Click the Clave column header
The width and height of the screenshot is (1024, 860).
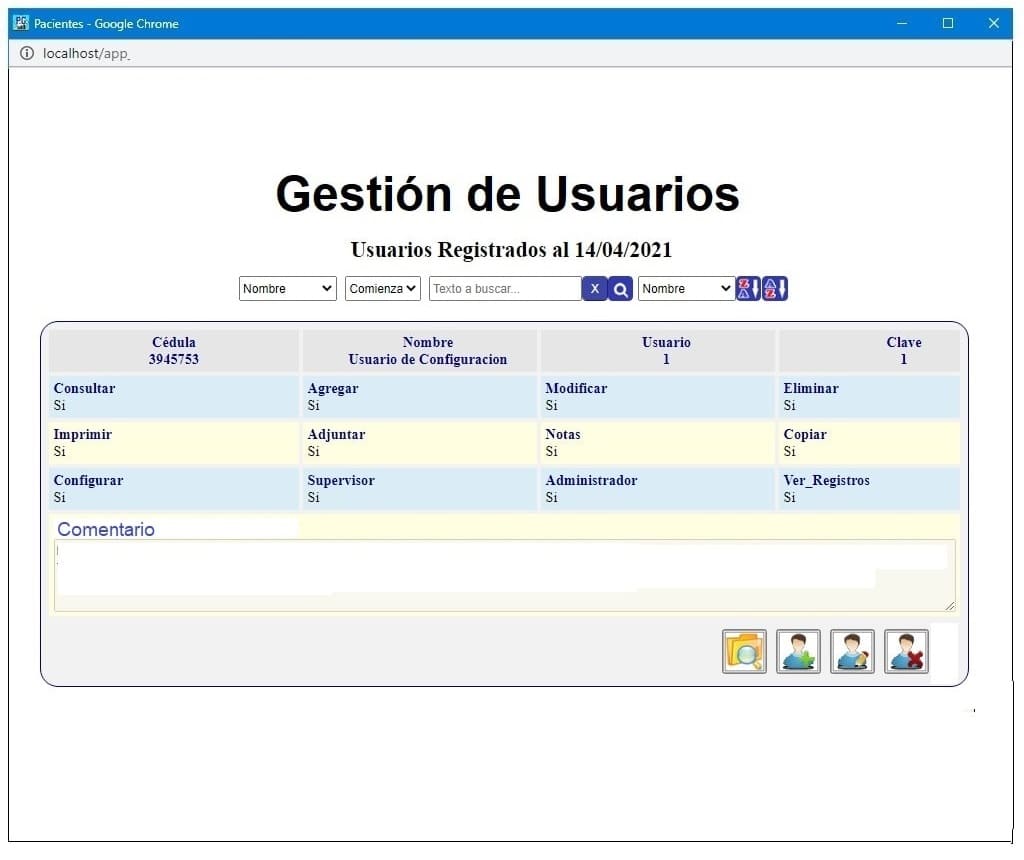tap(904, 342)
